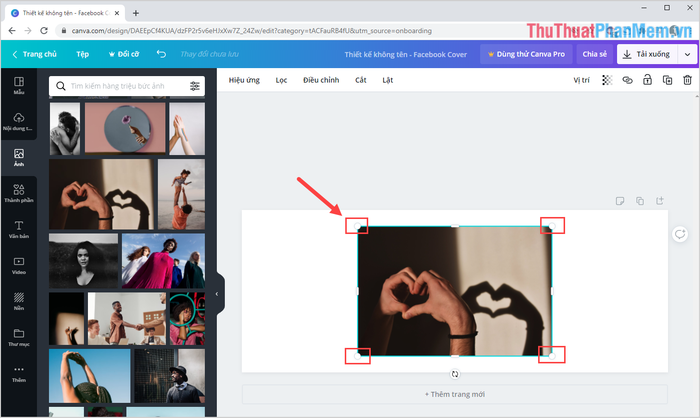The image size is (700, 418).
Task: Click the page notes icon above canvas
Action: 620,201
